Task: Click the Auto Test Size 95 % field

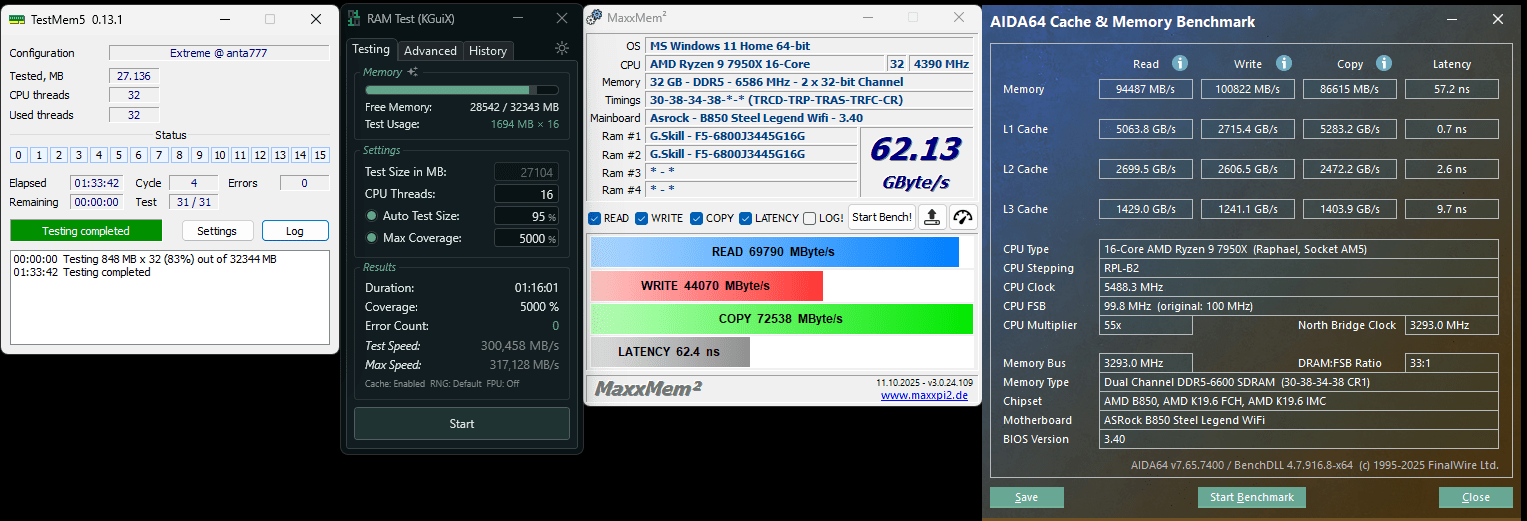Action: (527, 216)
